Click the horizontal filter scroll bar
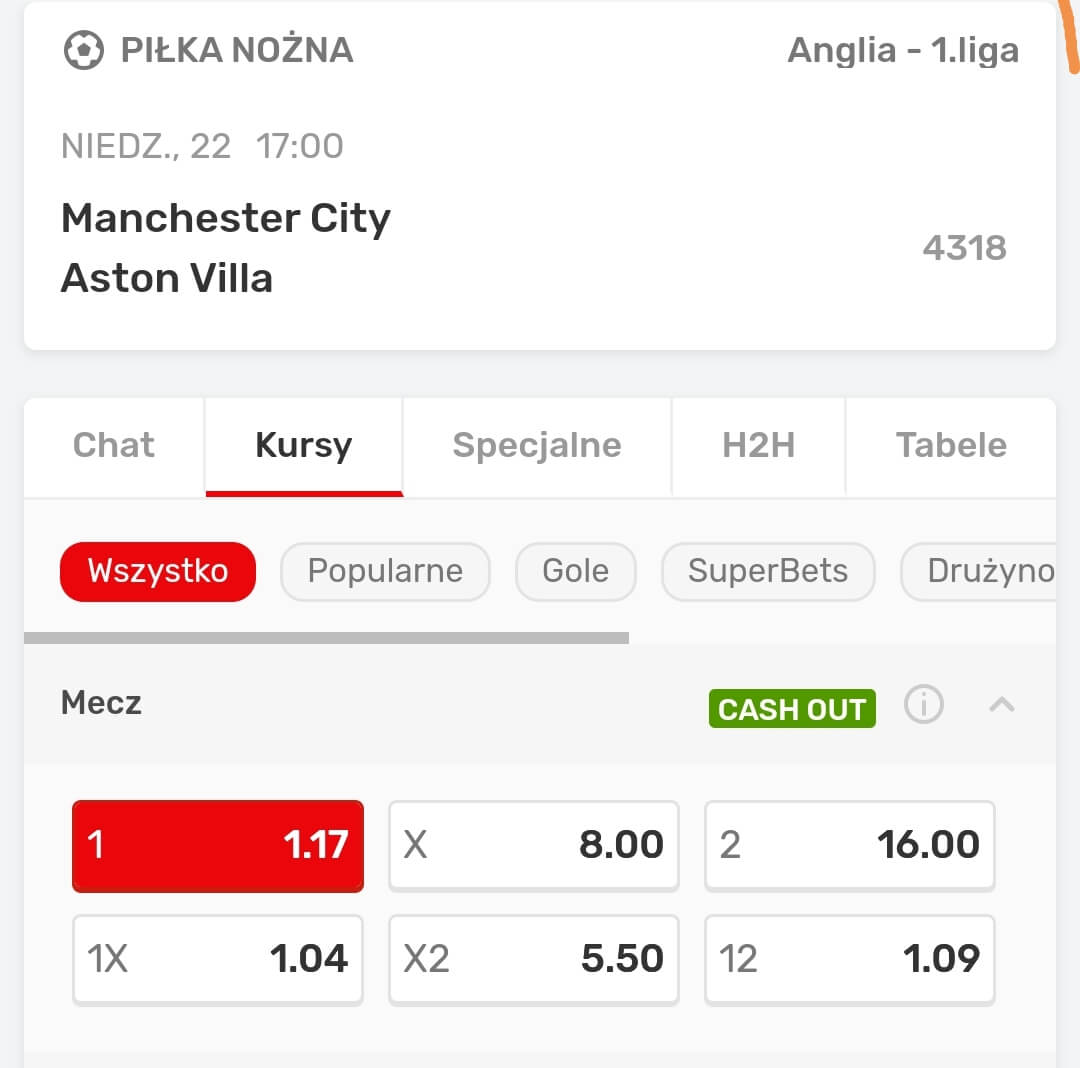The width and height of the screenshot is (1080, 1068). [326, 638]
